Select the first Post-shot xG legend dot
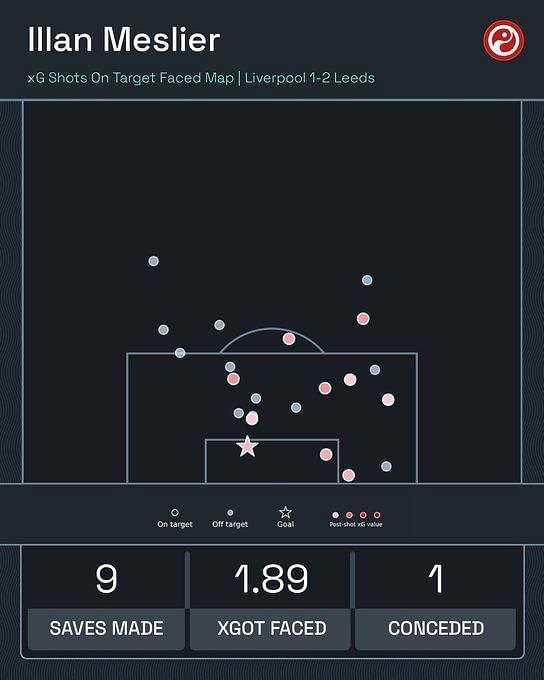This screenshot has height=680, width=544. click(x=335, y=515)
